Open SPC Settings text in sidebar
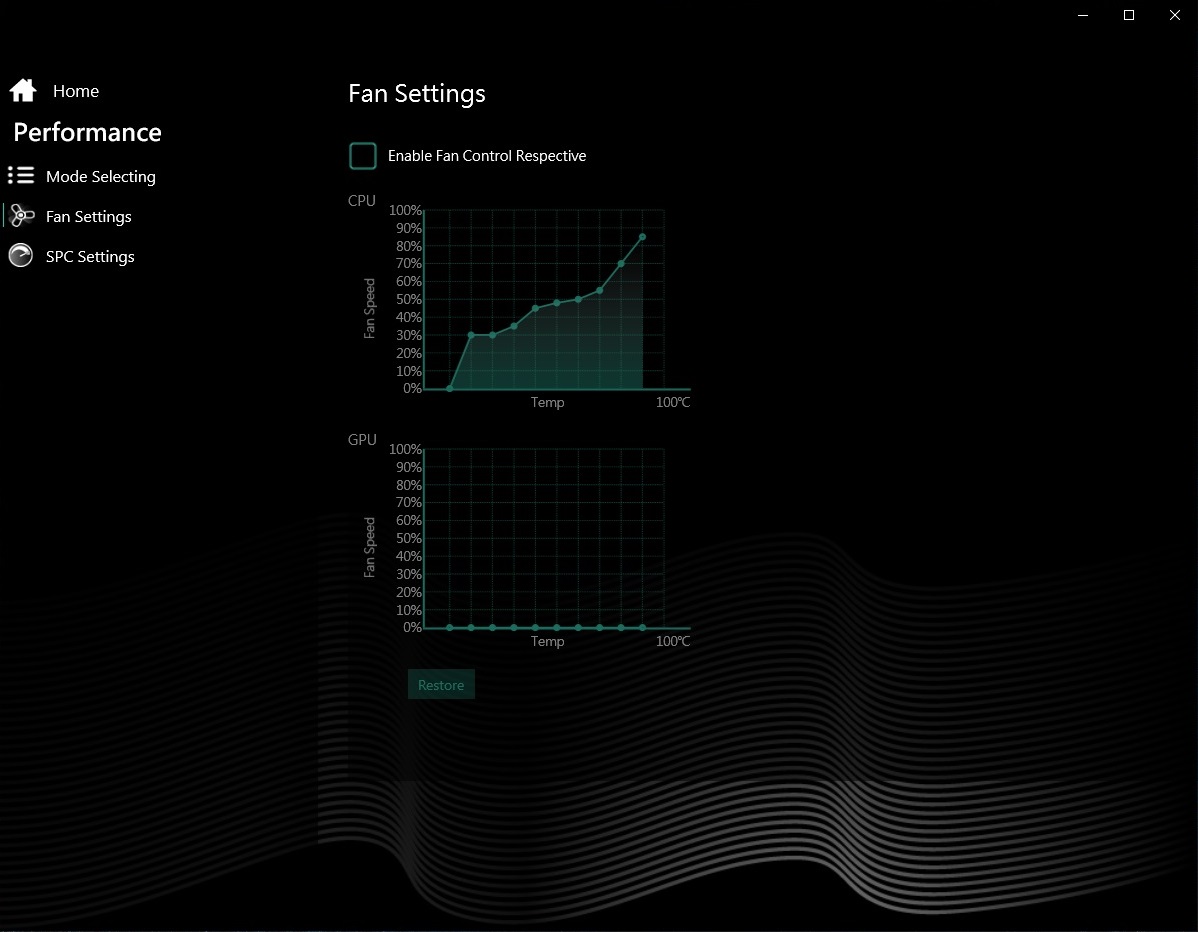 (x=90, y=256)
